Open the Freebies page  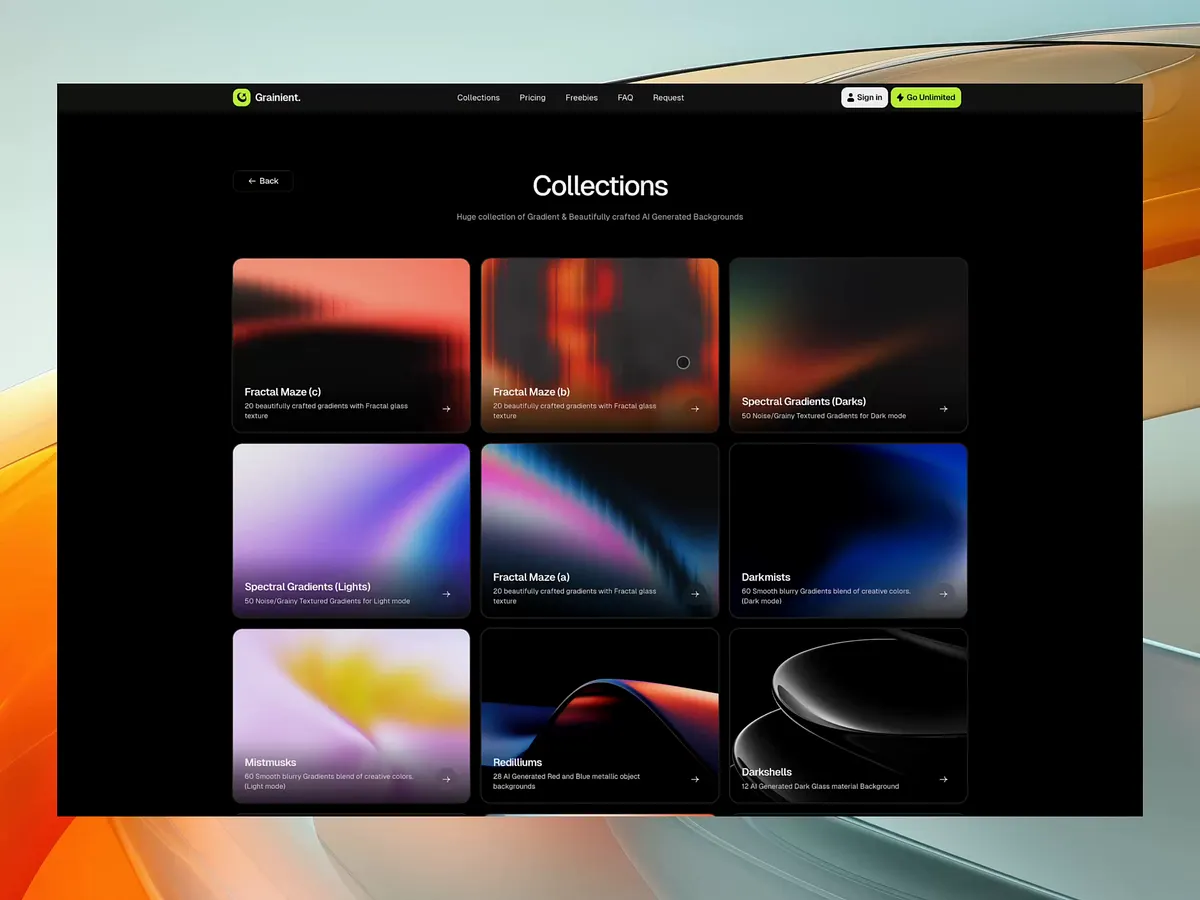(x=581, y=97)
